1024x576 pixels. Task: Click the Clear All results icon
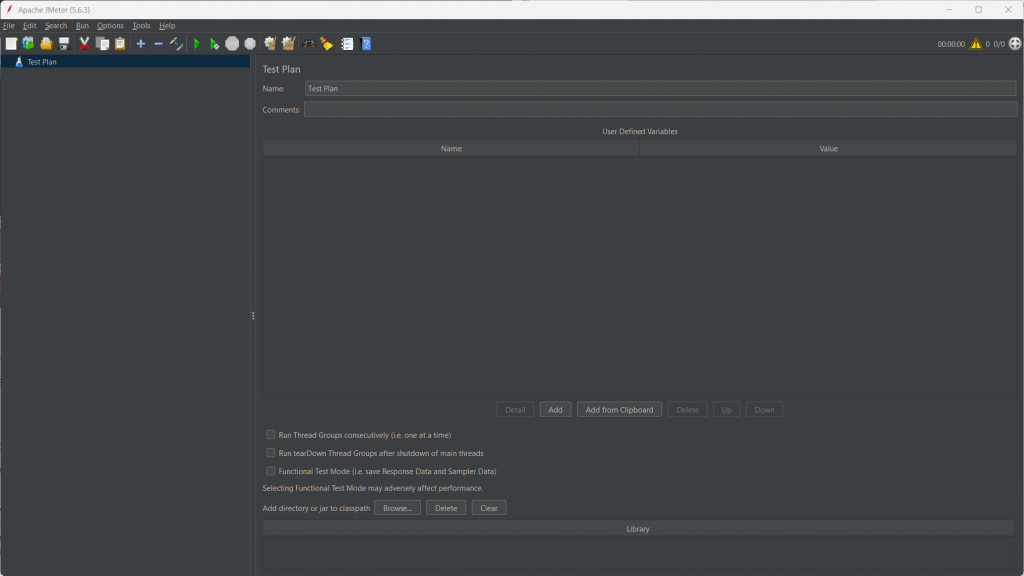[288, 44]
